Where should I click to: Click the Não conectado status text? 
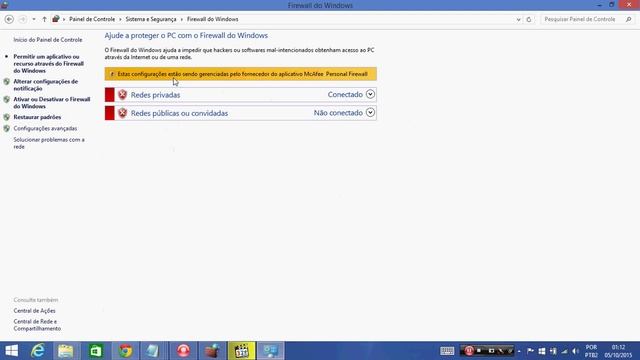338,113
